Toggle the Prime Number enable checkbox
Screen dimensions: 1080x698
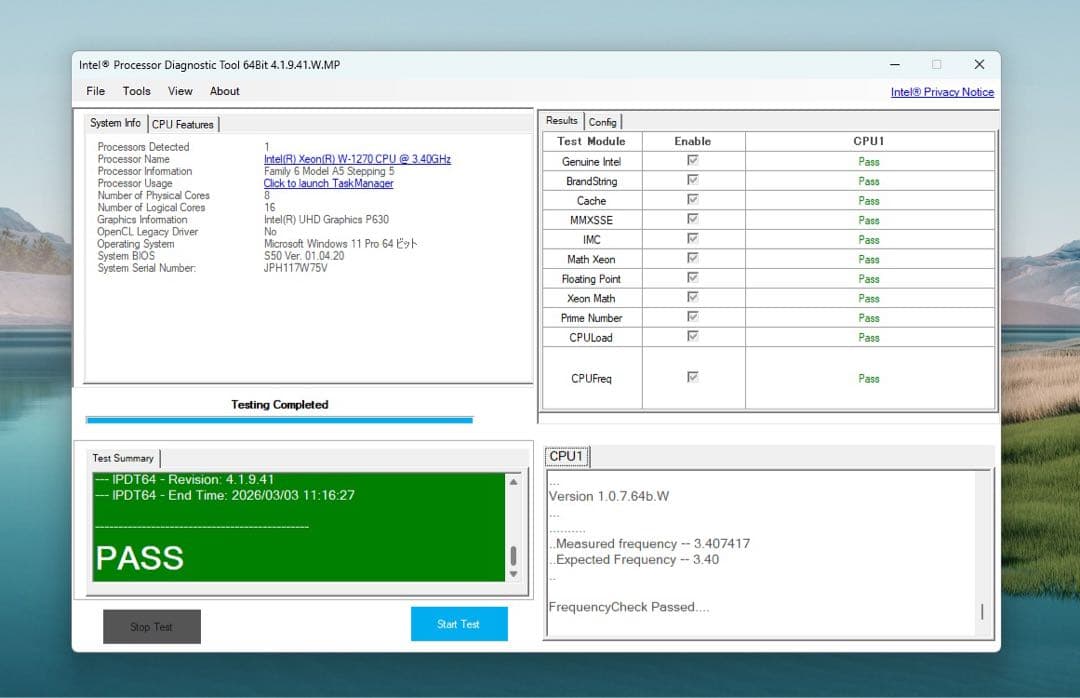coord(692,316)
